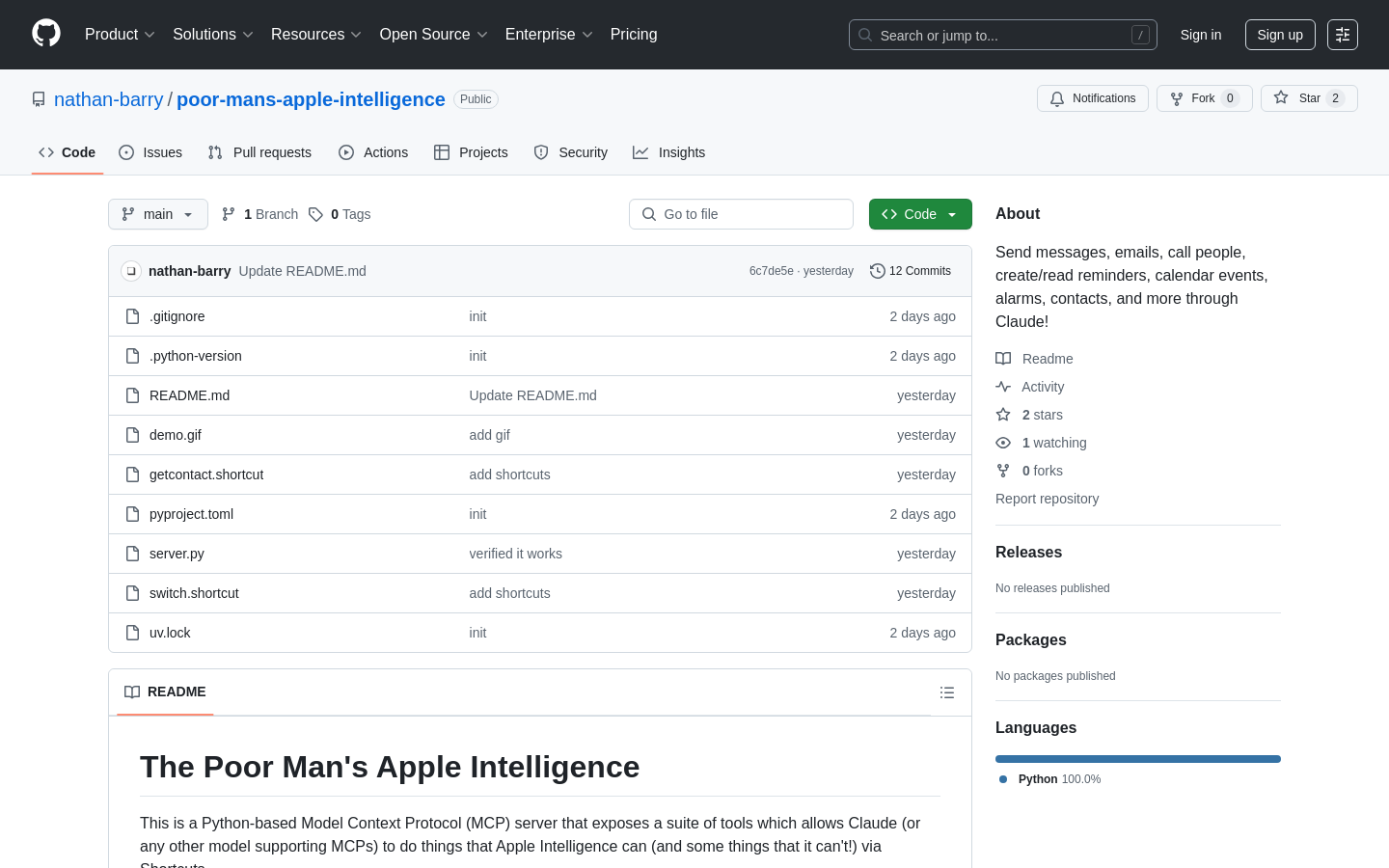Click the Releases heading link
1389x868 pixels.
click(x=1028, y=553)
